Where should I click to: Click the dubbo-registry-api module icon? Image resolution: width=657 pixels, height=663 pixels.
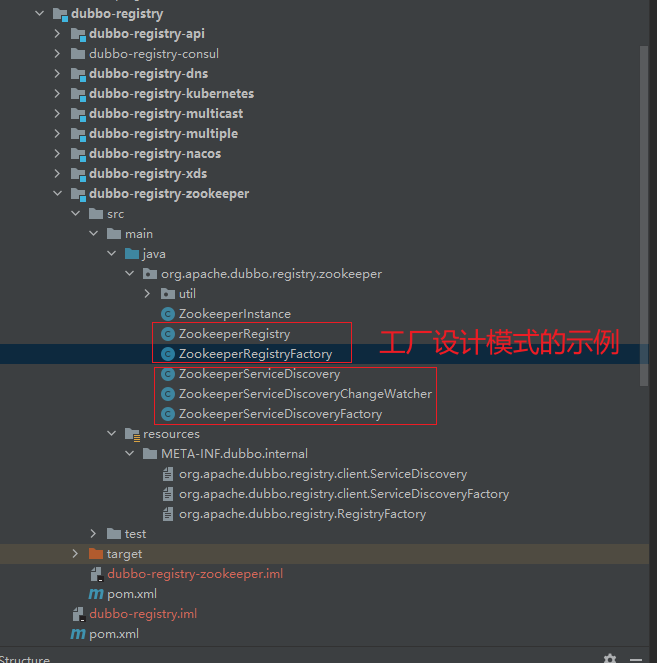[x=78, y=34]
